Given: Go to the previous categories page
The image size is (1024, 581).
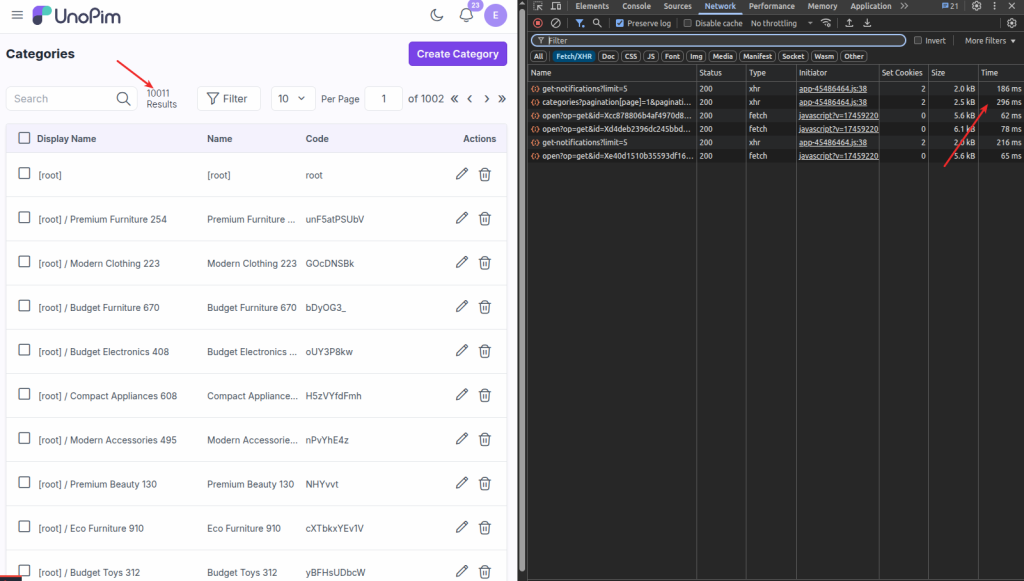Looking at the screenshot, I should (x=470, y=99).
